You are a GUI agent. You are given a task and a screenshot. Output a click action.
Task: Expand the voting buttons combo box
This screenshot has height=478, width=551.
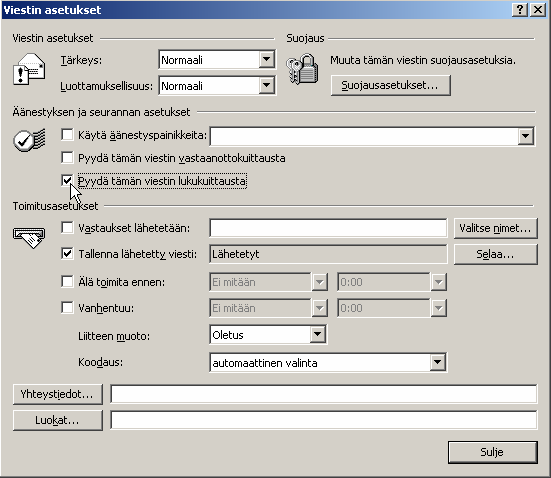pyautogui.click(x=526, y=136)
